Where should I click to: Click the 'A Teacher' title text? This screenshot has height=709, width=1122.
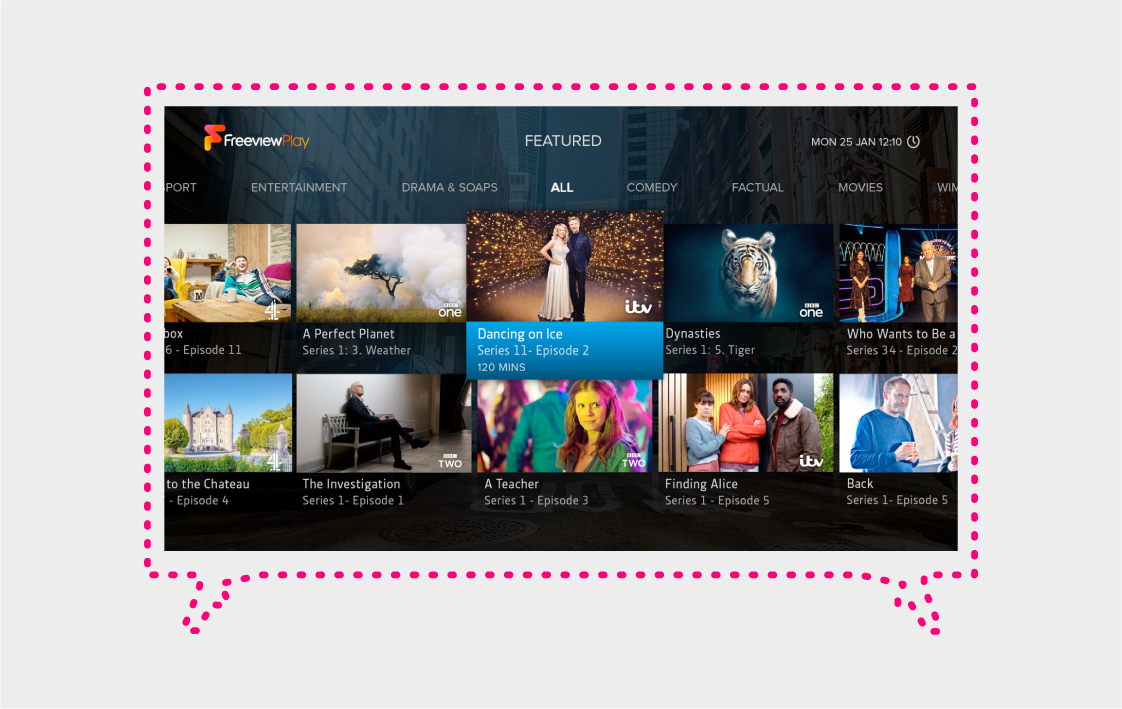click(x=512, y=484)
